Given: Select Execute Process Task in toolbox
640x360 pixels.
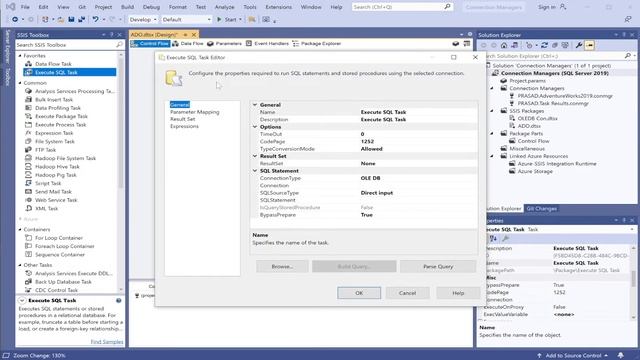Looking at the screenshot, I should pyautogui.click(x=60, y=125).
